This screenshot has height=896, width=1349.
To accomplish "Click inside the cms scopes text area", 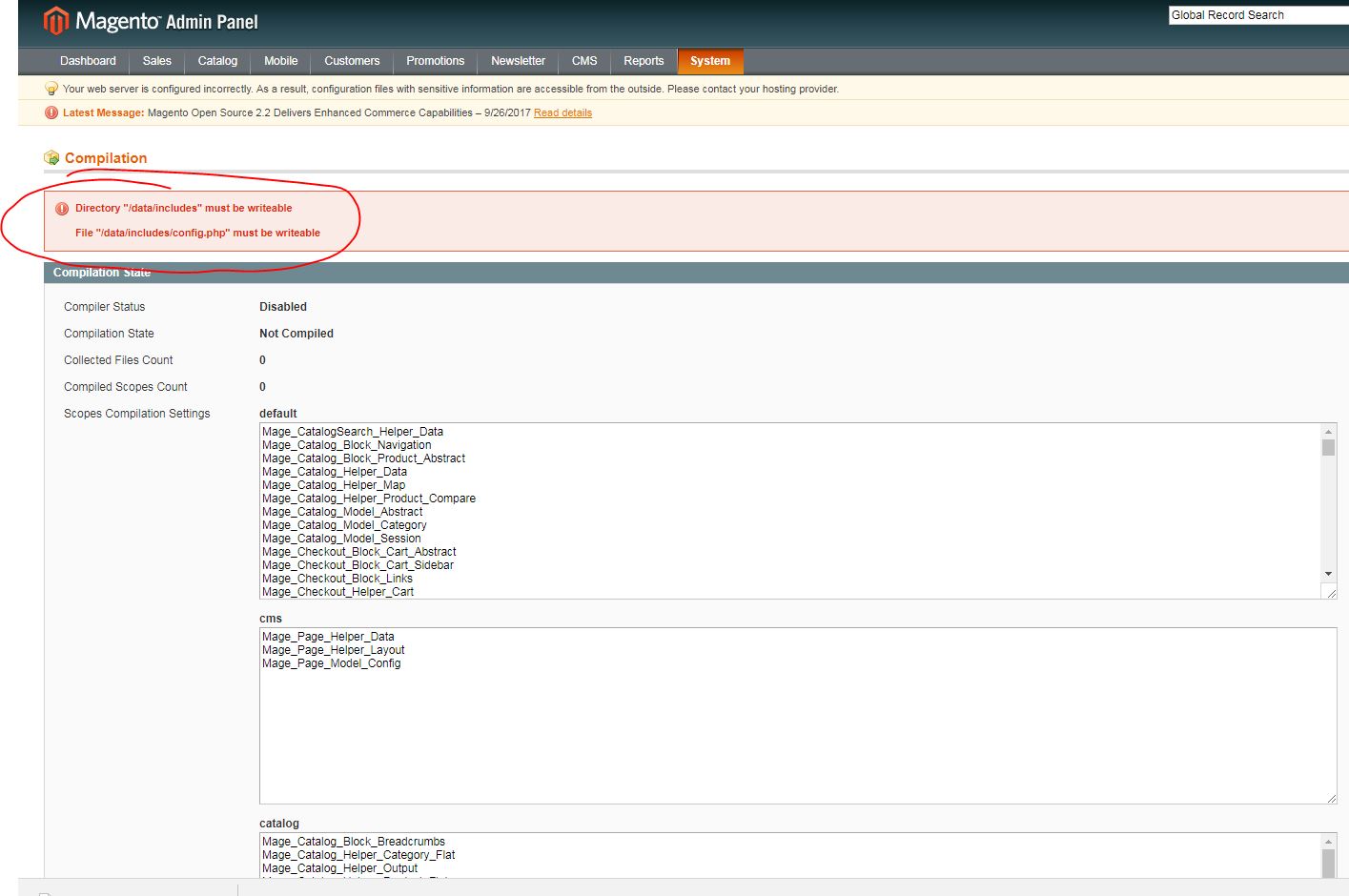I will [x=798, y=716].
